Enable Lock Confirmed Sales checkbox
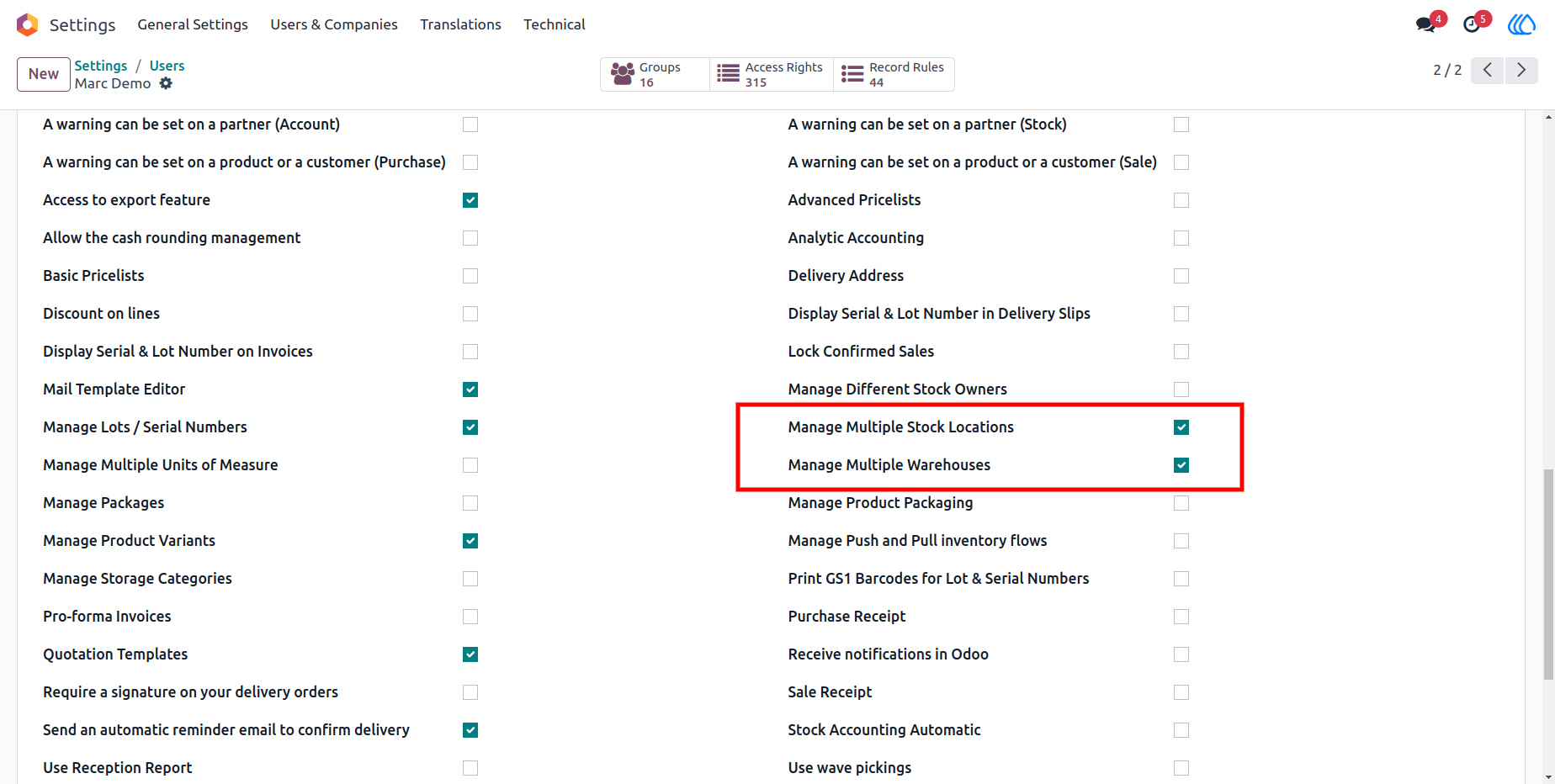This screenshot has height=784, width=1555. 1181,352
